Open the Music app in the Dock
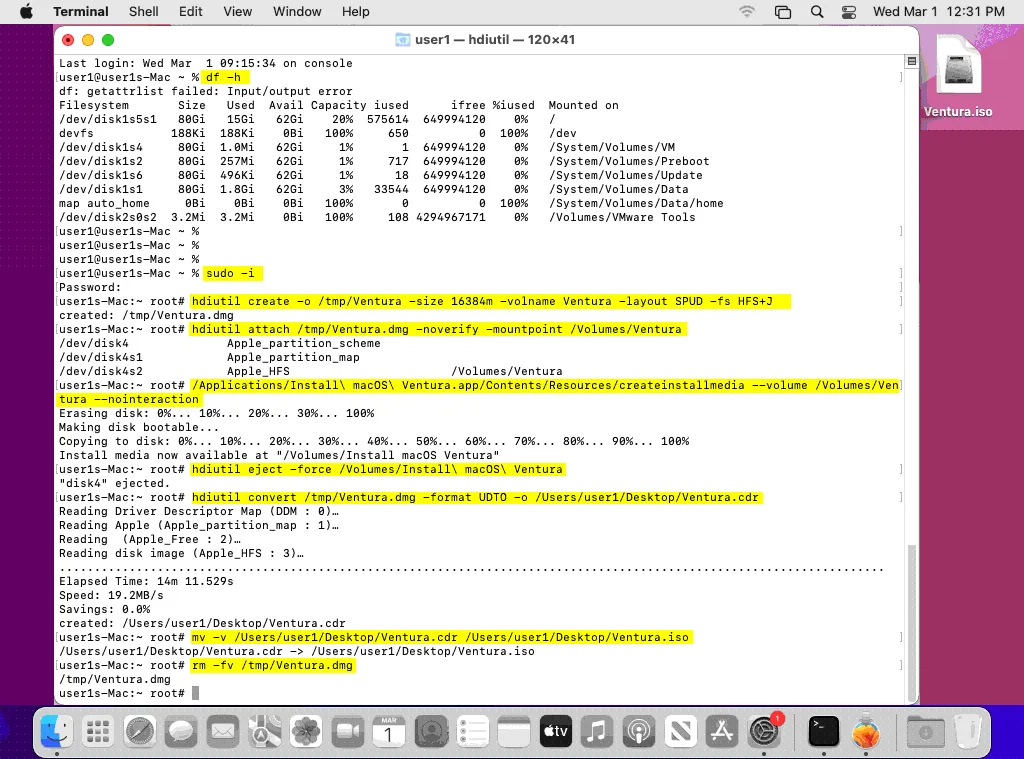1024x759 pixels. pos(597,732)
